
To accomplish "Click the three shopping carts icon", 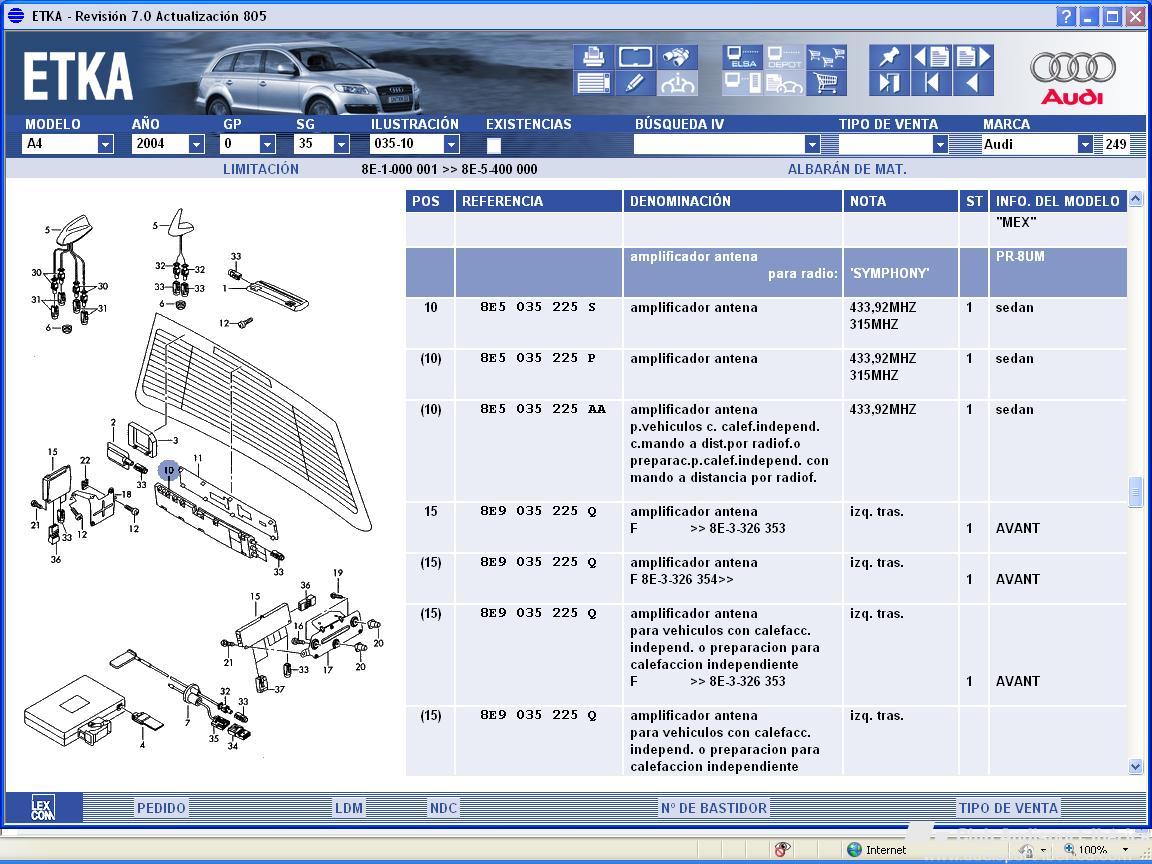I will [x=827, y=57].
